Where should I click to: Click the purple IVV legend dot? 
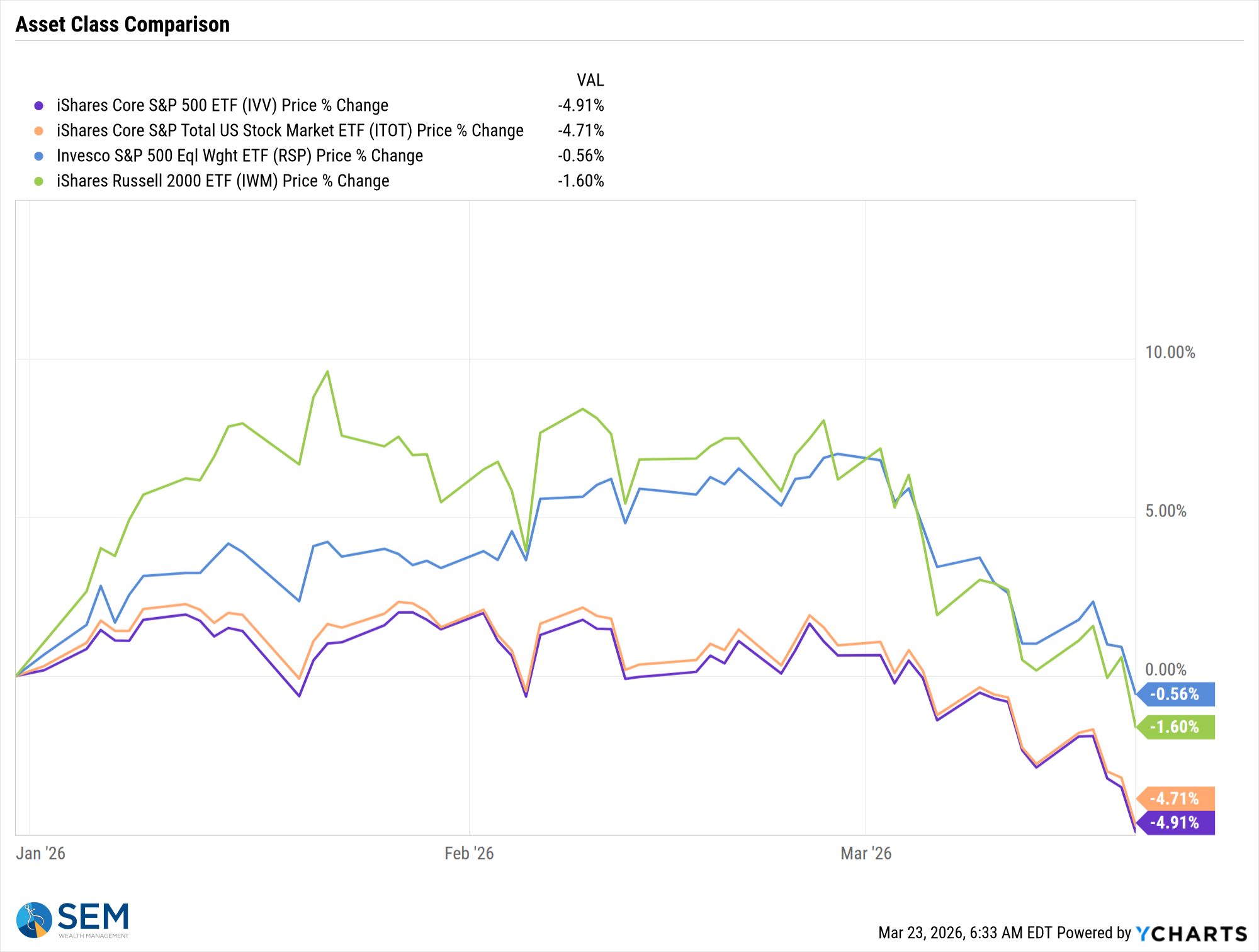(39, 106)
